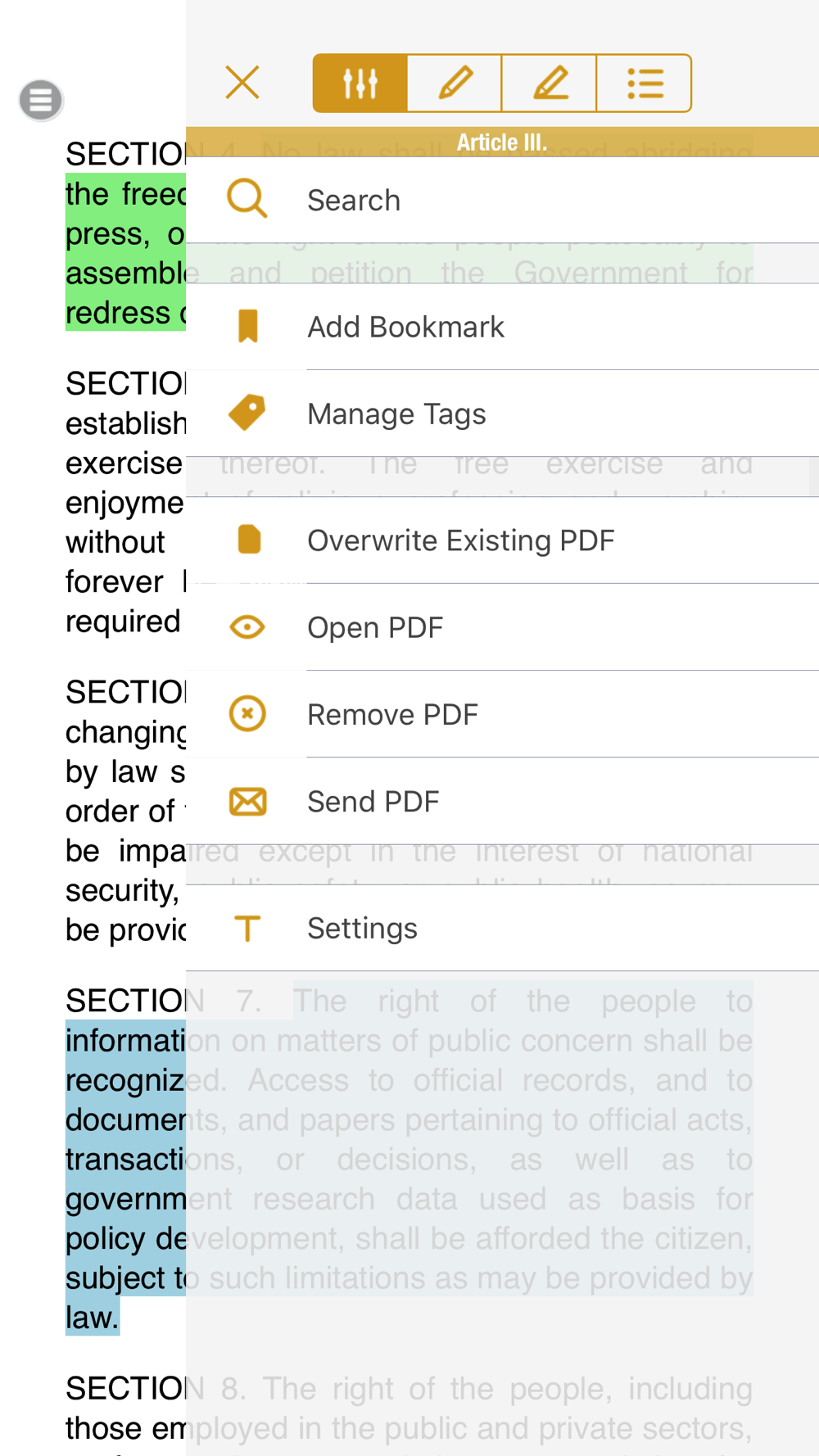This screenshot has width=819, height=1456.
Task: Tap the hamburger menu button
Action: (x=41, y=100)
